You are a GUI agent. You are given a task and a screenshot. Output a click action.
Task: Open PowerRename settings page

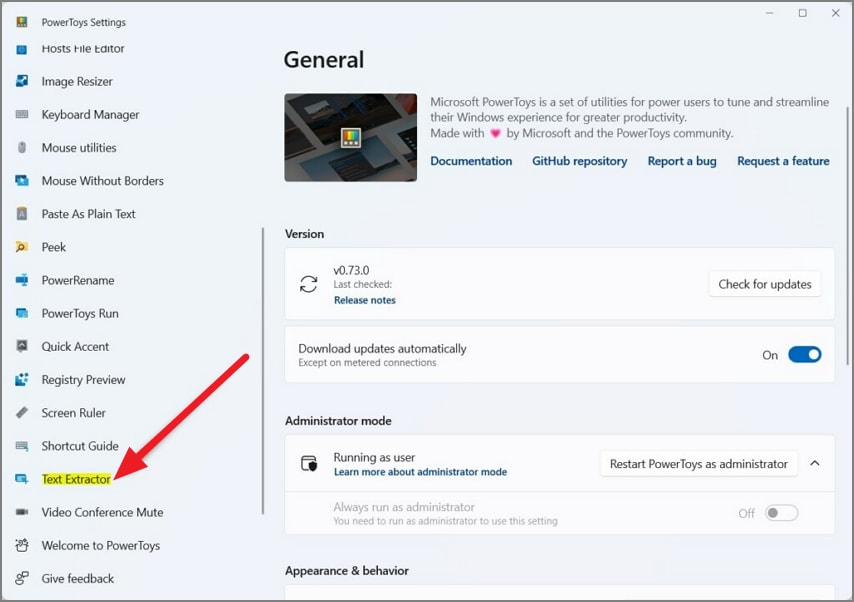pos(78,280)
